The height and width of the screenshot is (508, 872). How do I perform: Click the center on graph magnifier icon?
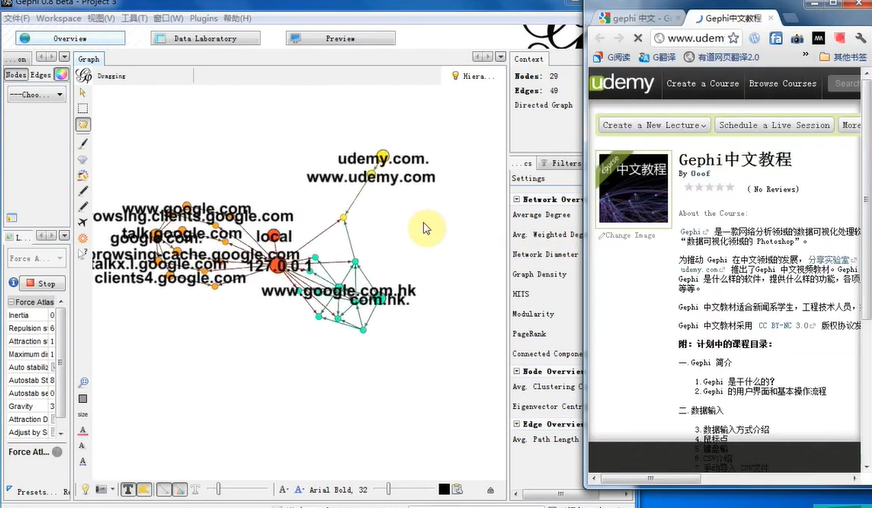coord(83,382)
